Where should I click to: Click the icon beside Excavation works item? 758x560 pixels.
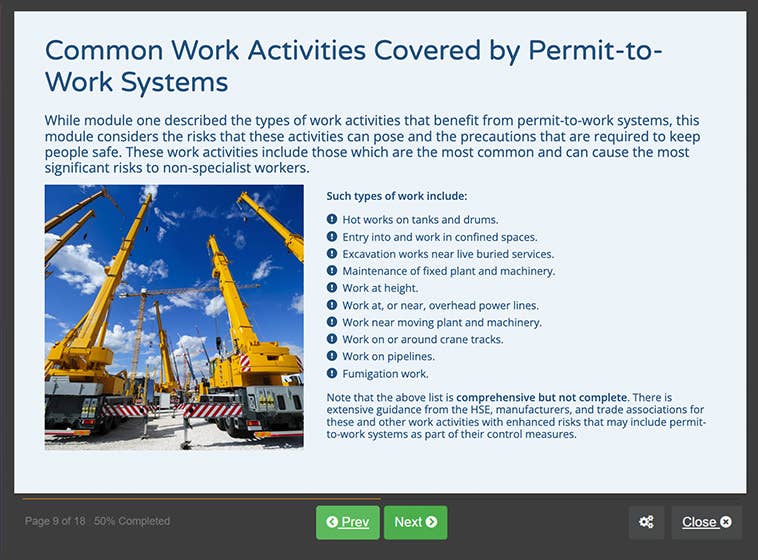tap(332, 254)
